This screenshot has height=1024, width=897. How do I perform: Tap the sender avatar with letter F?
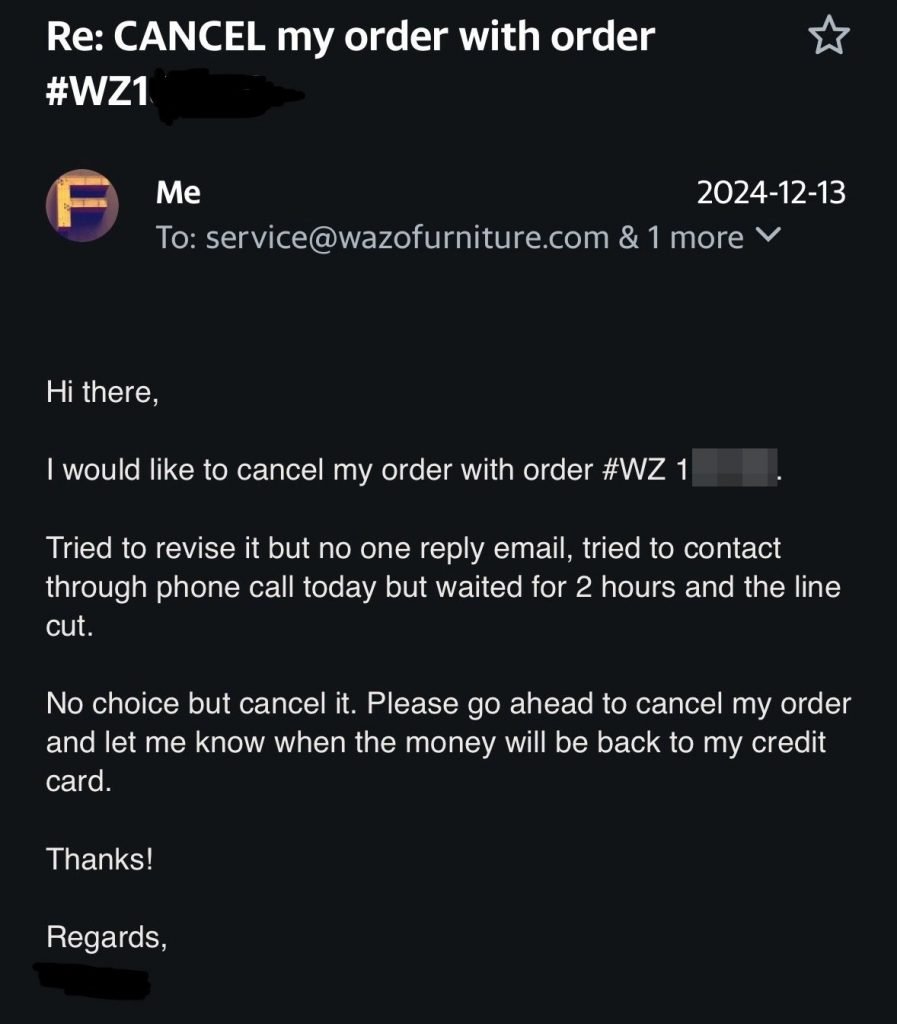click(82, 205)
